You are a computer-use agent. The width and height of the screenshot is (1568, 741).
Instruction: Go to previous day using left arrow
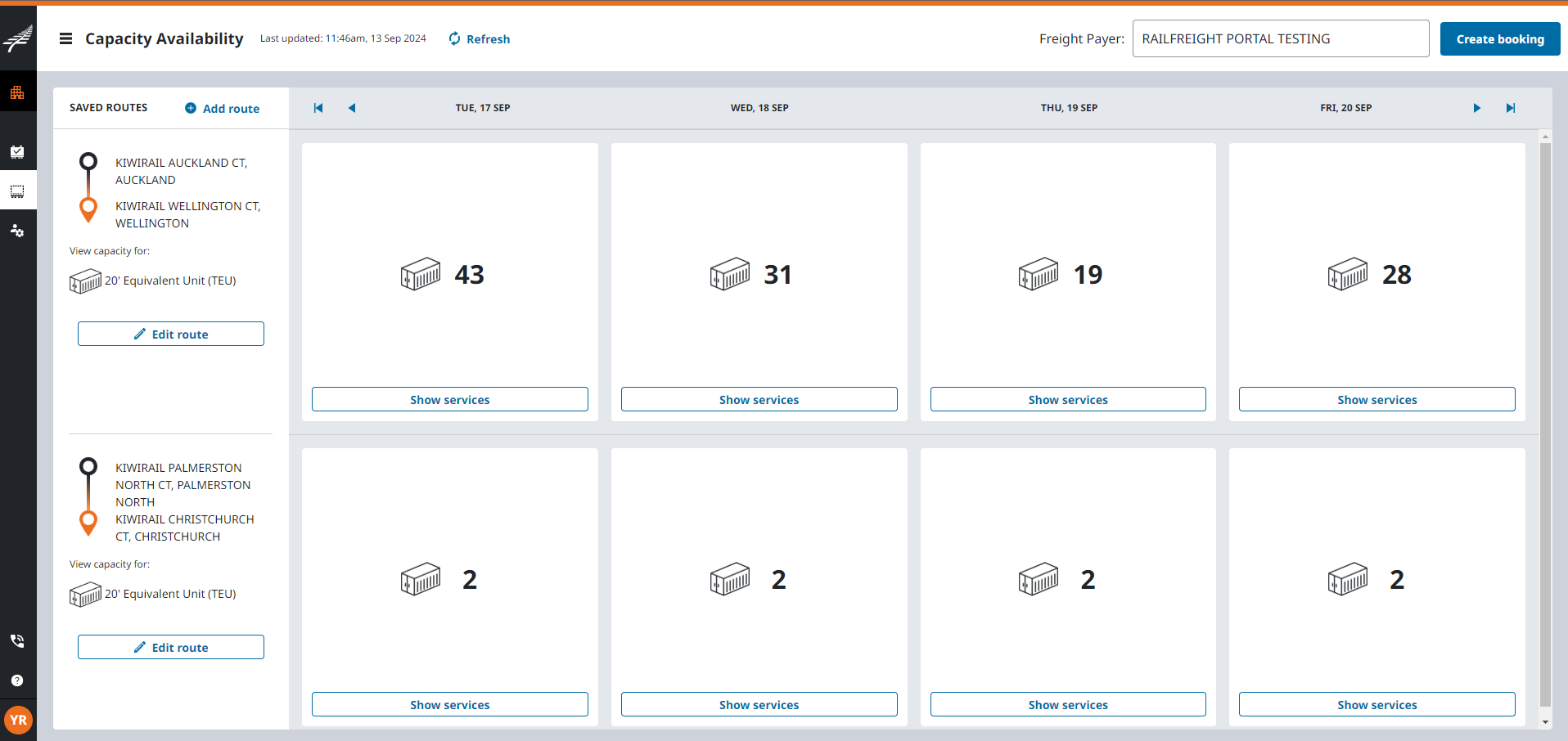pos(352,108)
